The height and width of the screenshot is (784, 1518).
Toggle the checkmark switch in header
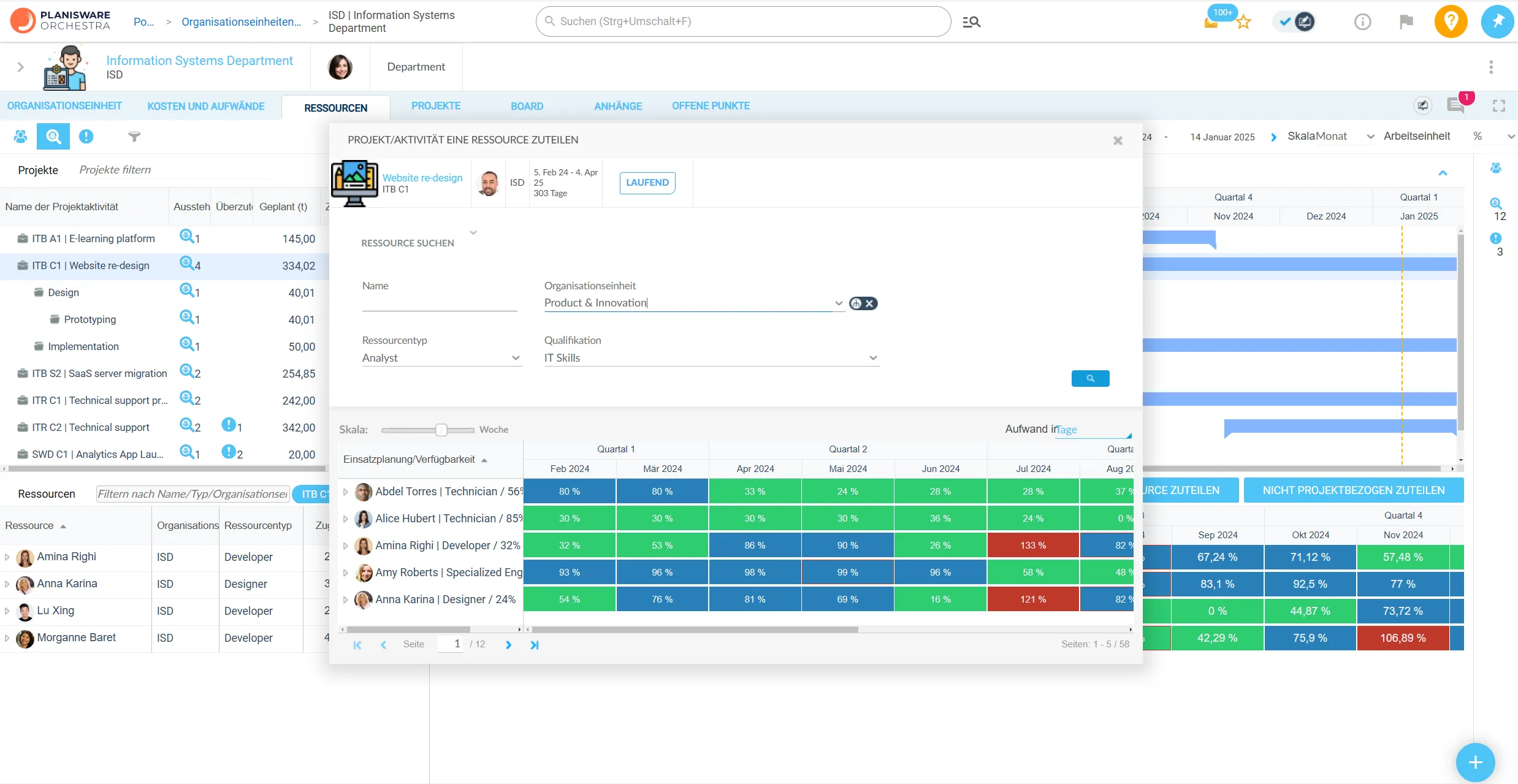pyautogui.click(x=1294, y=22)
